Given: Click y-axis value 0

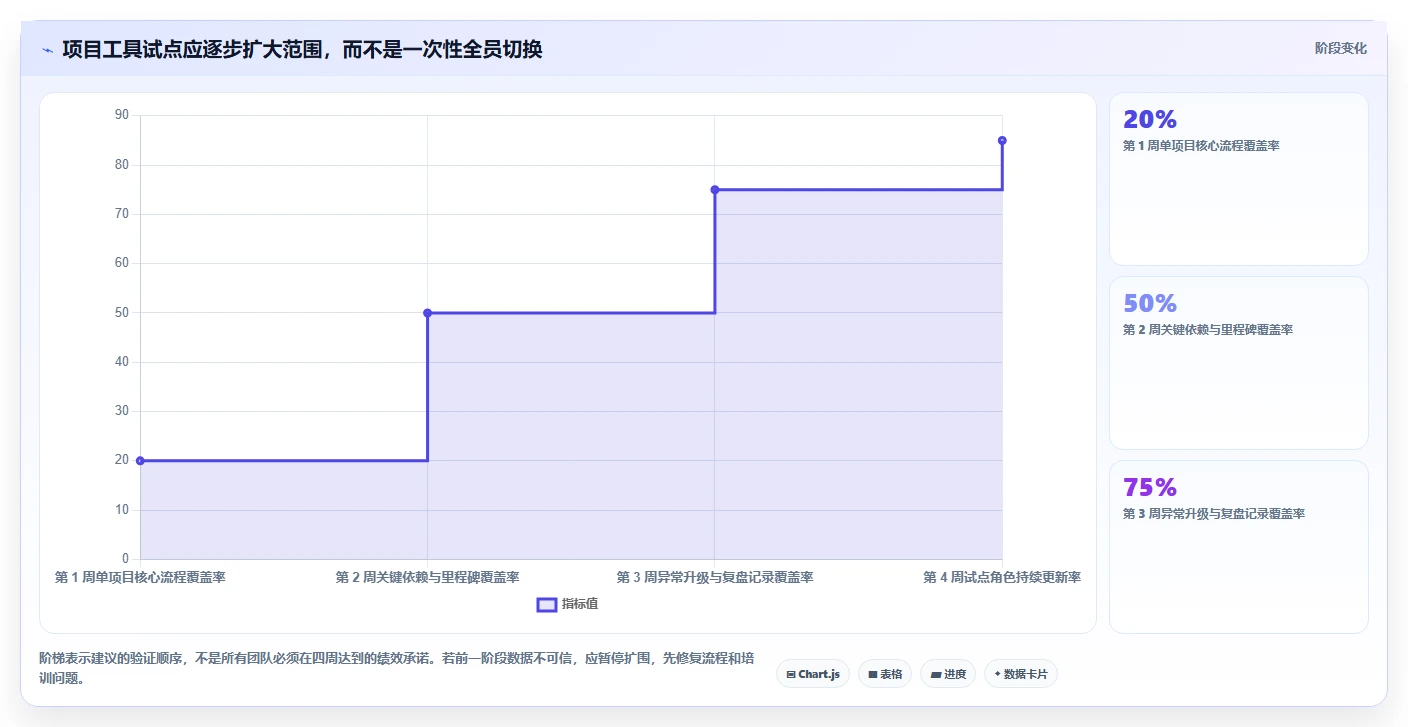Looking at the screenshot, I should (x=126, y=559).
